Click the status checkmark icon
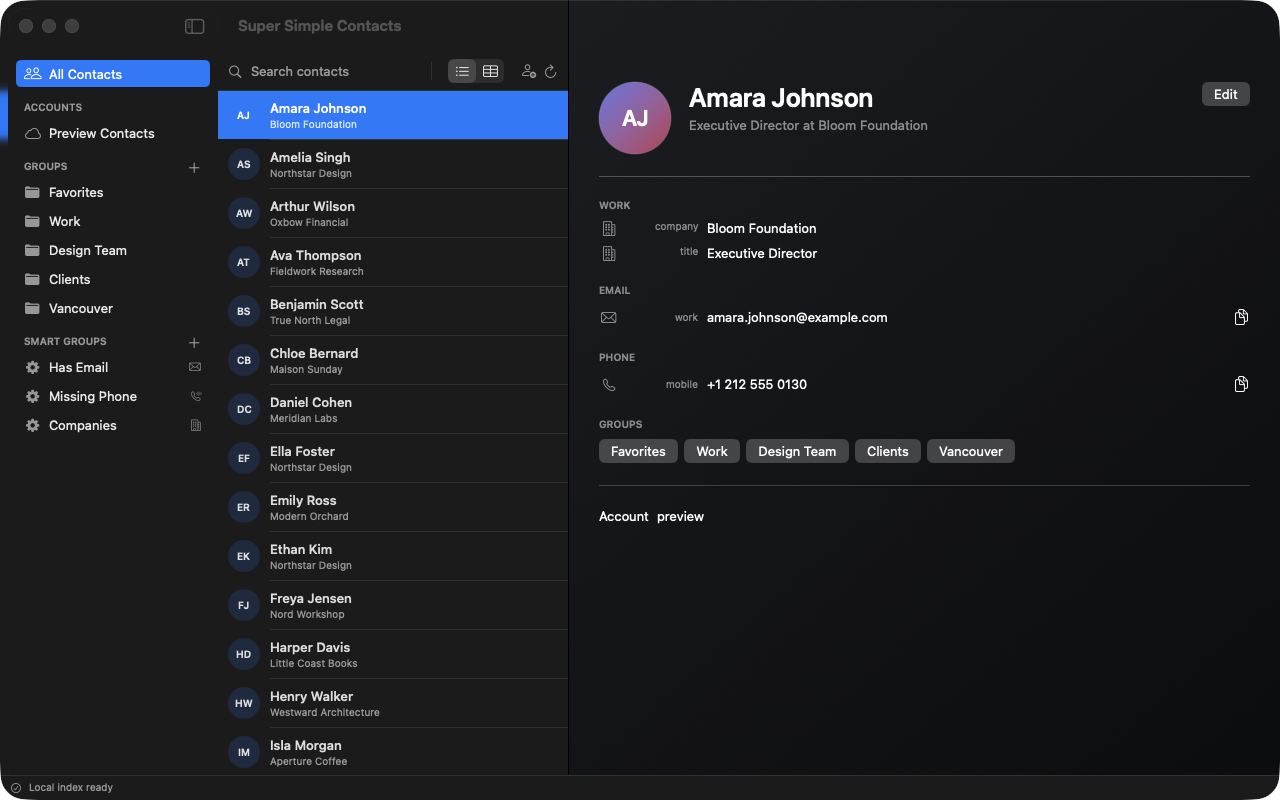 tap(16, 787)
